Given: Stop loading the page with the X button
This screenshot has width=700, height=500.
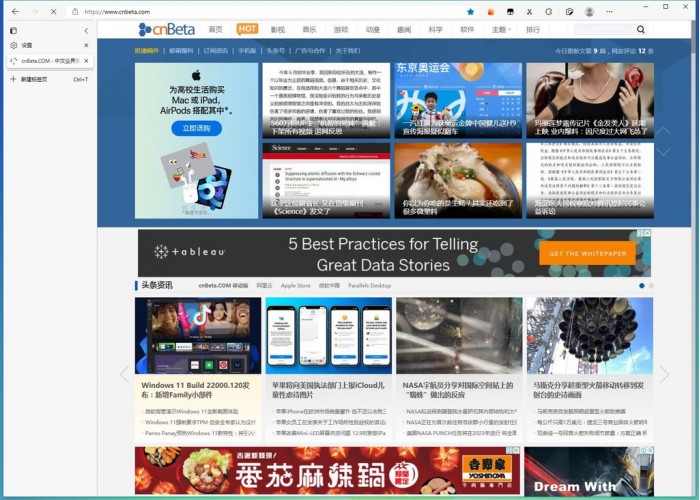Looking at the screenshot, I should [53, 12].
